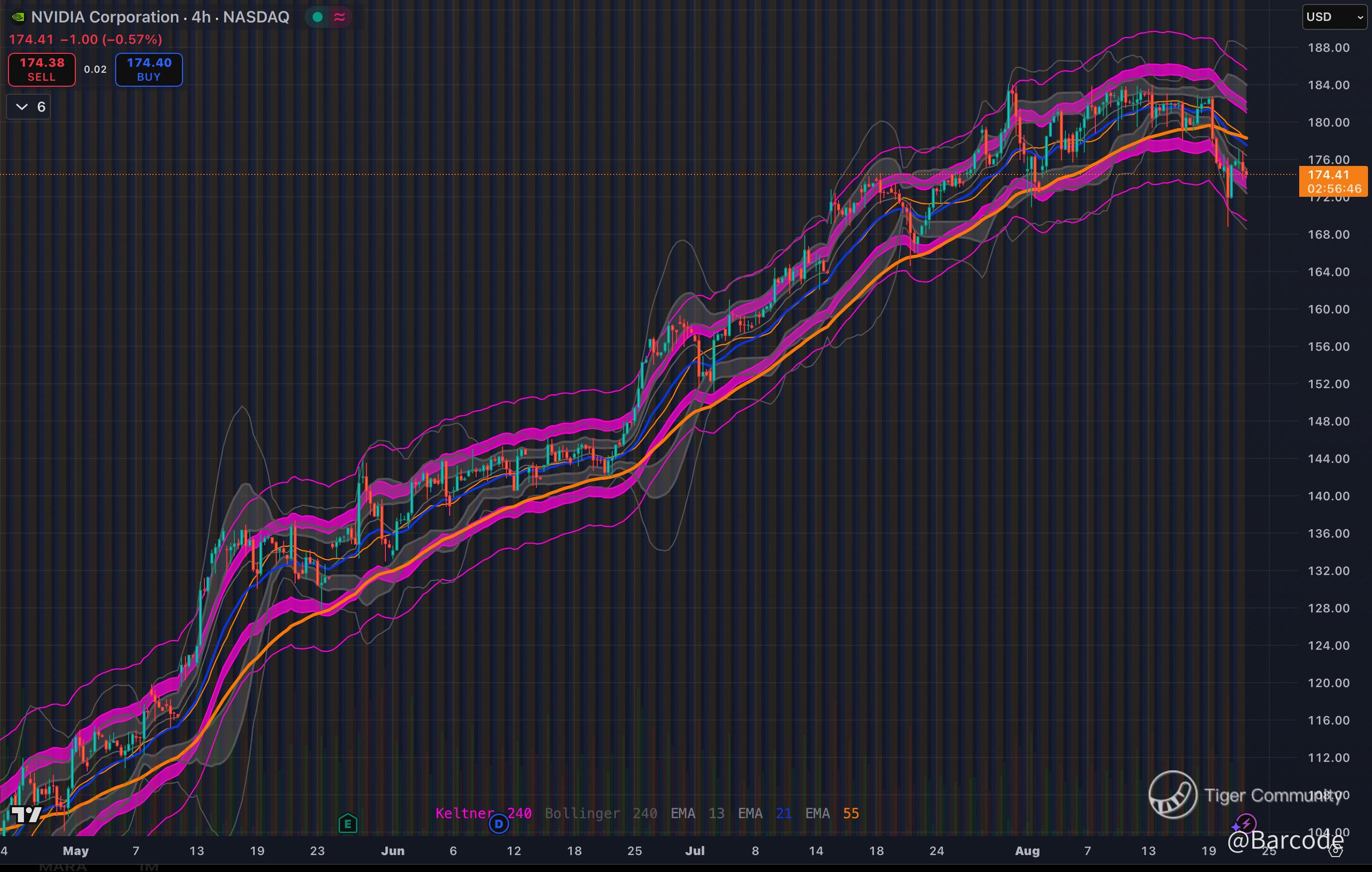Click the green market-open status dot
Image resolution: width=1372 pixels, height=872 pixels.
318,17
